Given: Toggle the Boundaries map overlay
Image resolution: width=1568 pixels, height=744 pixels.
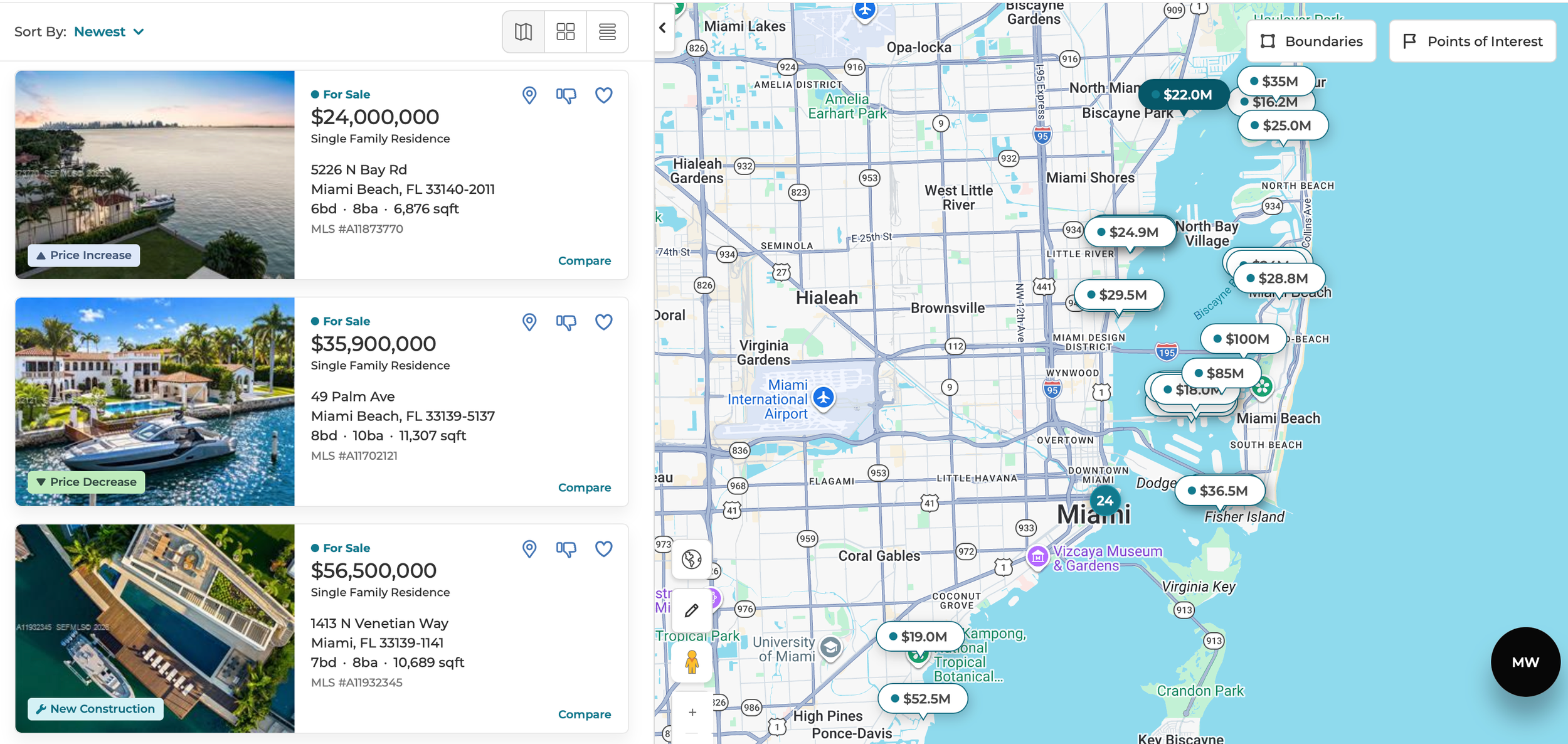Looking at the screenshot, I should (x=1311, y=41).
